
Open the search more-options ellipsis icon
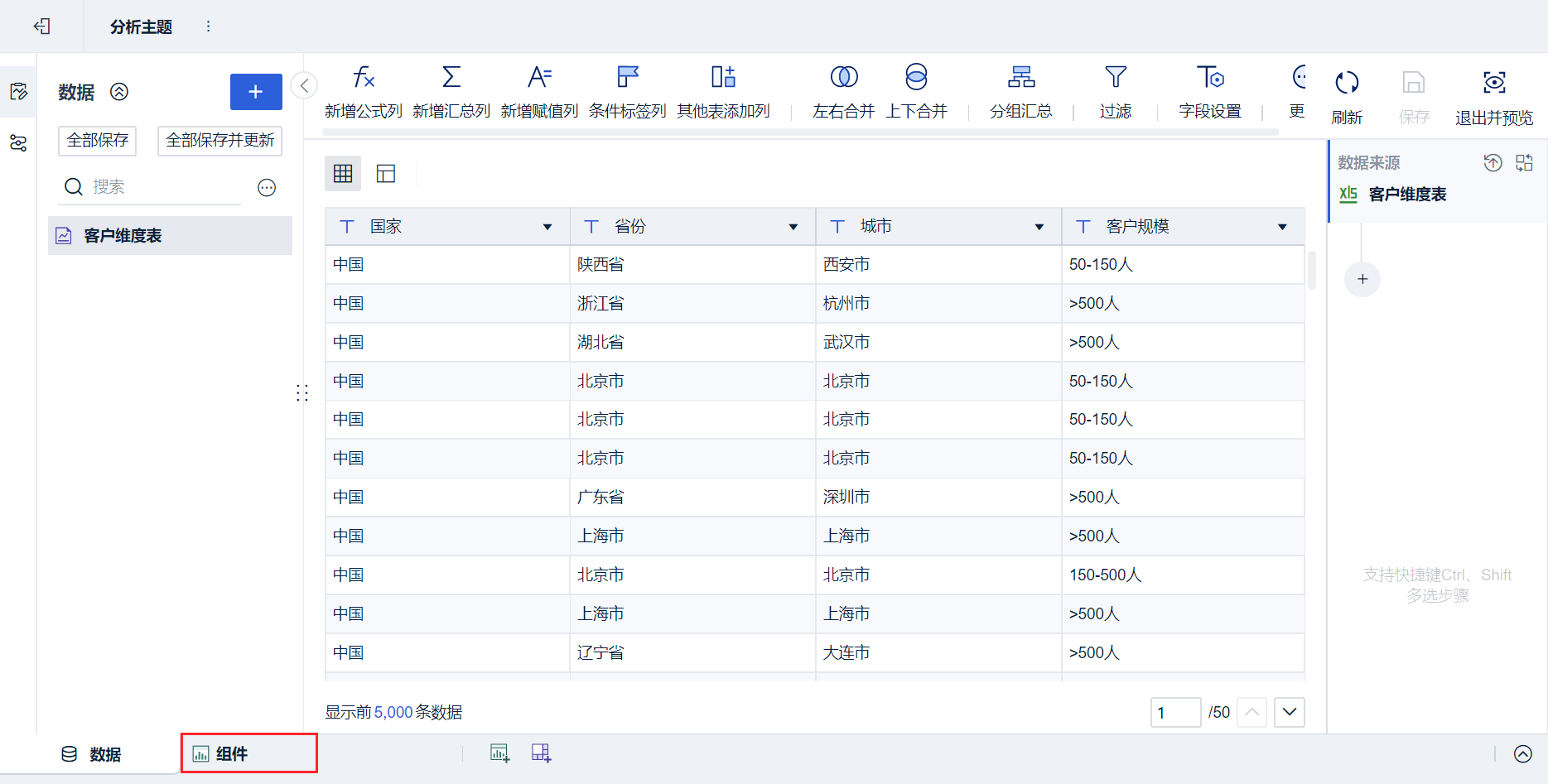click(x=267, y=188)
